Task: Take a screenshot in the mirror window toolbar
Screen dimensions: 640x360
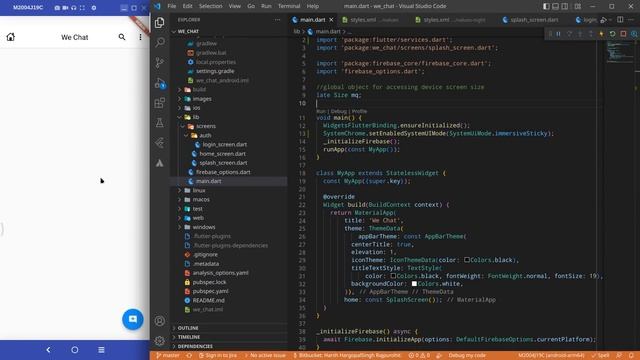Action: (x=57, y=8)
